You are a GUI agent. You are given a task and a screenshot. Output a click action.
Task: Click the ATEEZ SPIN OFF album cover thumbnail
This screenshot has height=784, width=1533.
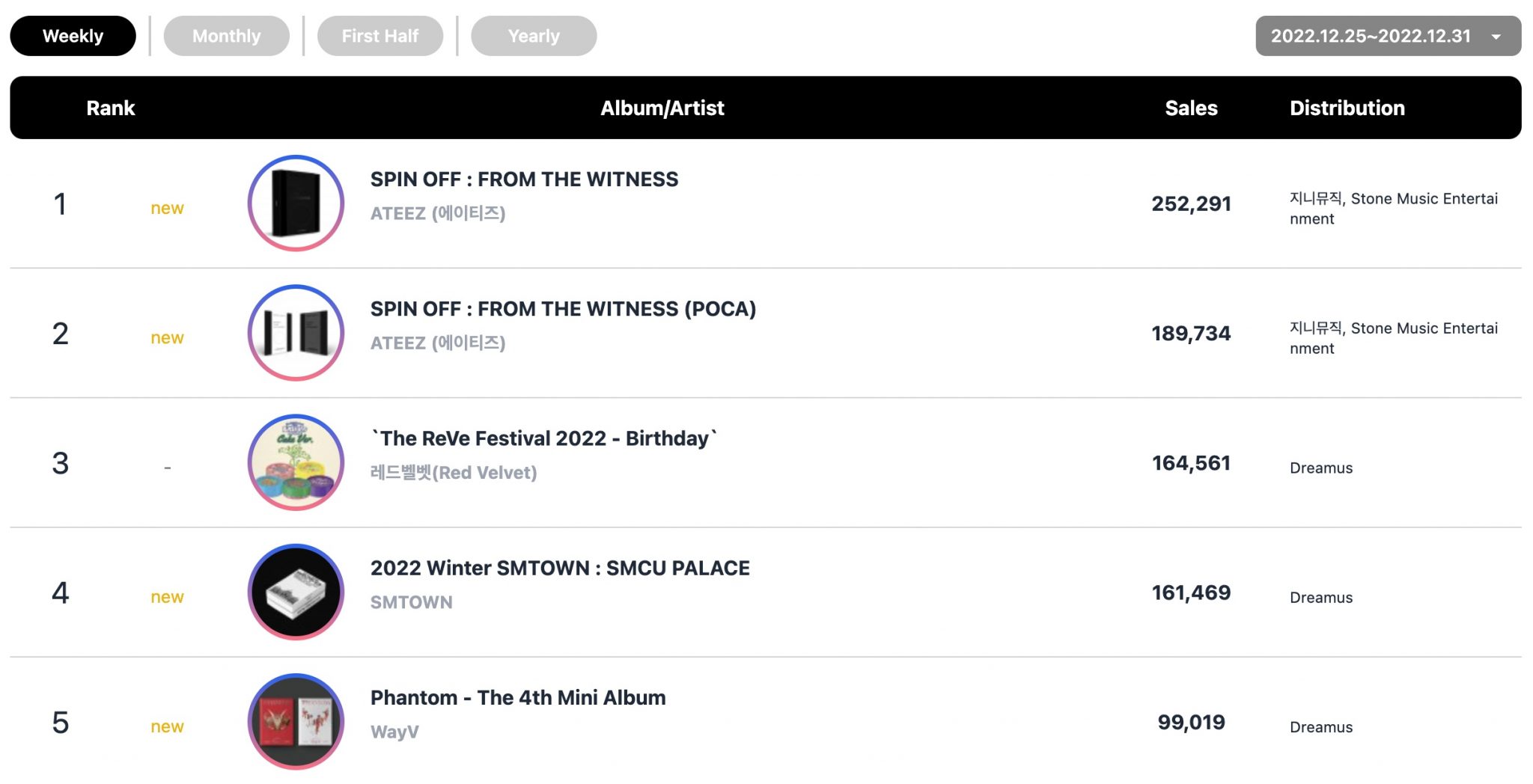point(295,203)
